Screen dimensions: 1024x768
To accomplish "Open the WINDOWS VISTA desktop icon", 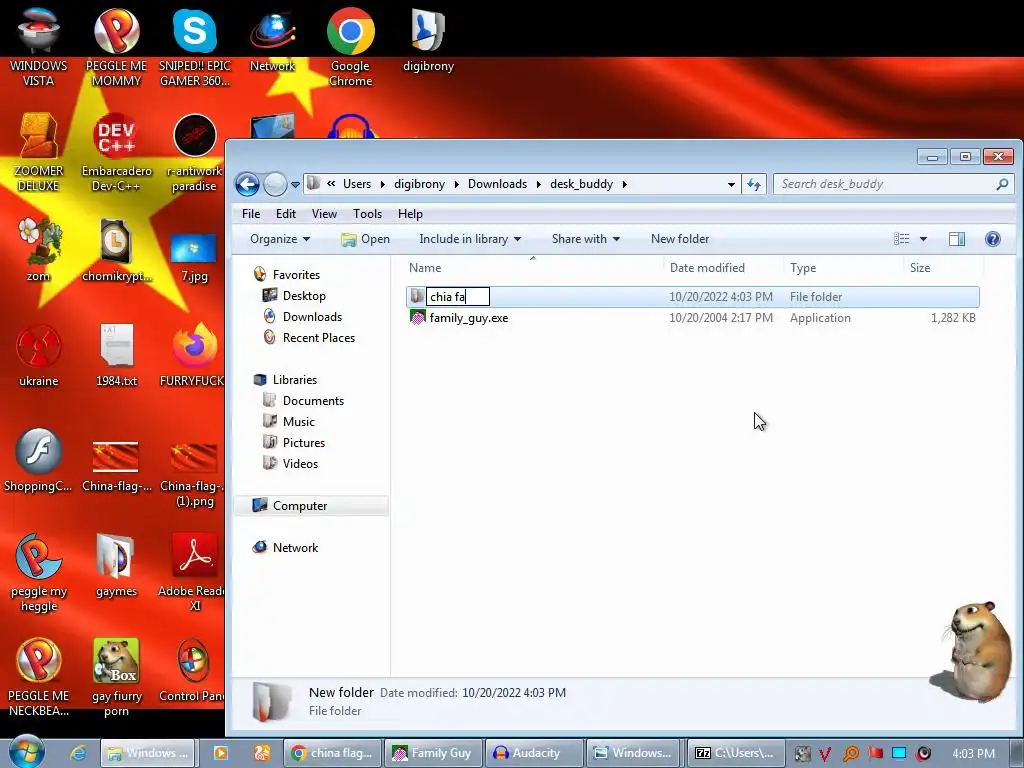I will coord(39,46).
